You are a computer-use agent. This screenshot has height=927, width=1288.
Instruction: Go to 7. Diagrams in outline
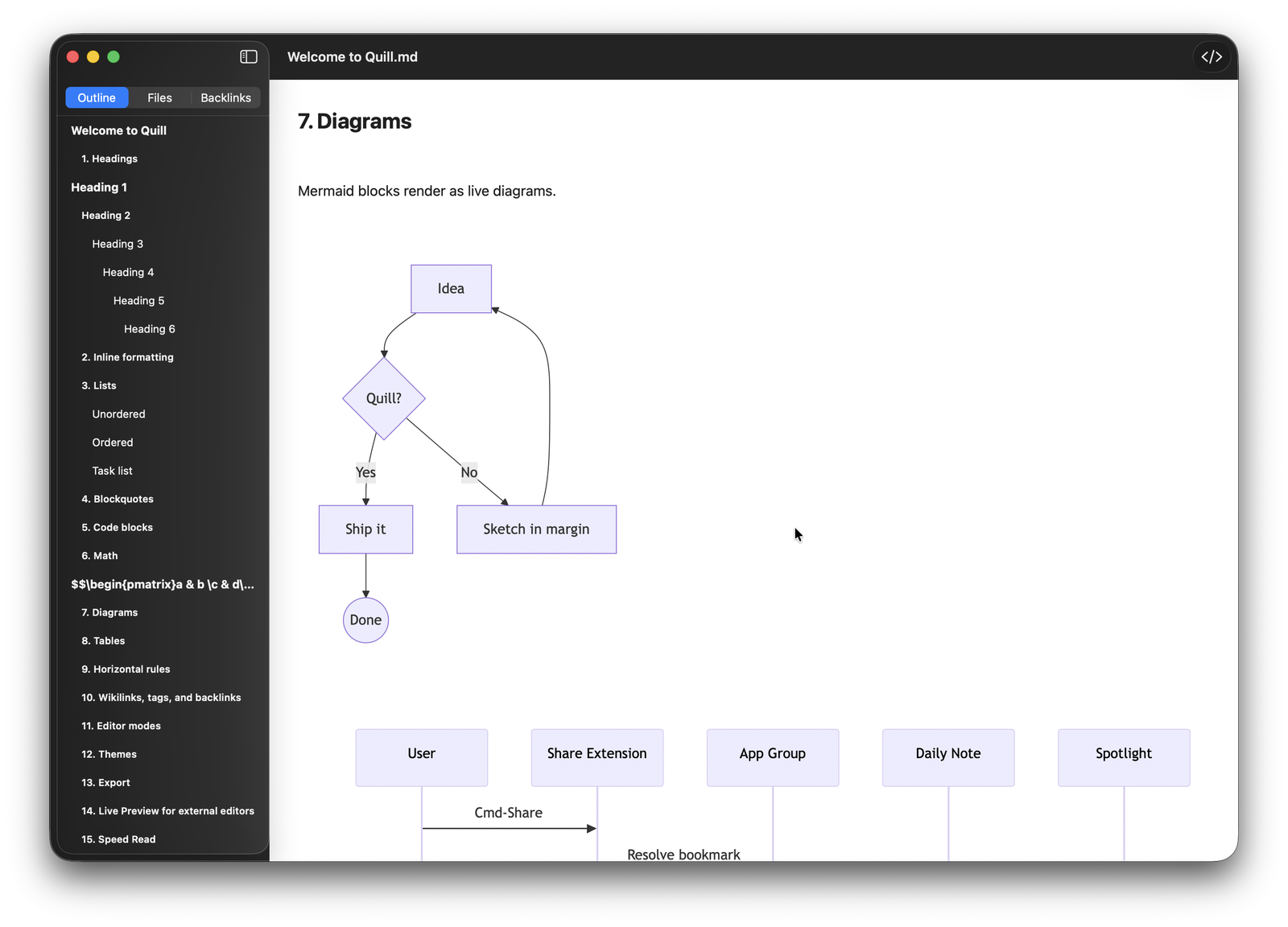pyautogui.click(x=109, y=612)
